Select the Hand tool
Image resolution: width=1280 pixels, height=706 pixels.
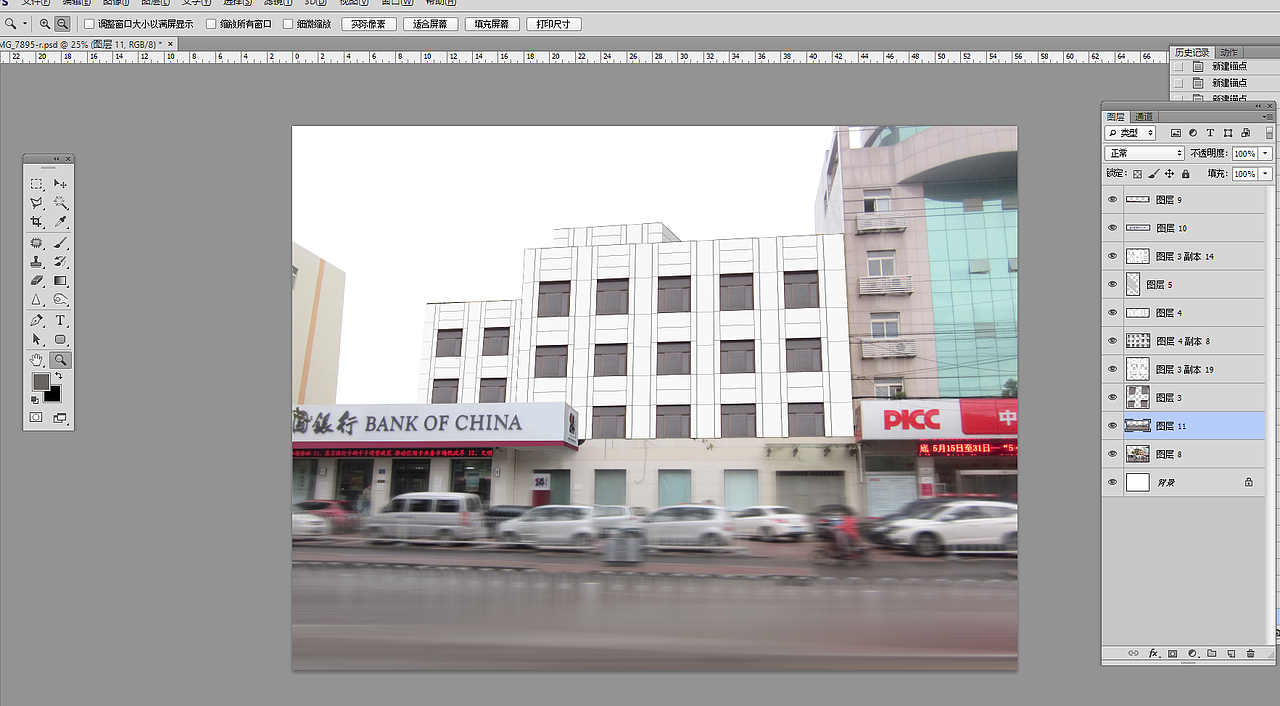(36, 360)
